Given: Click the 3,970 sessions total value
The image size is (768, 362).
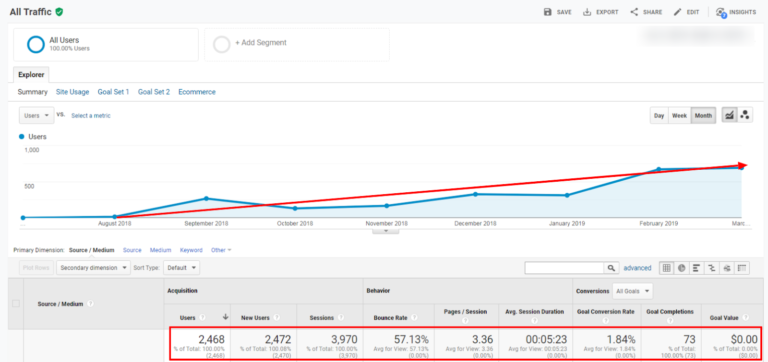Looking at the screenshot, I should click(x=344, y=339).
